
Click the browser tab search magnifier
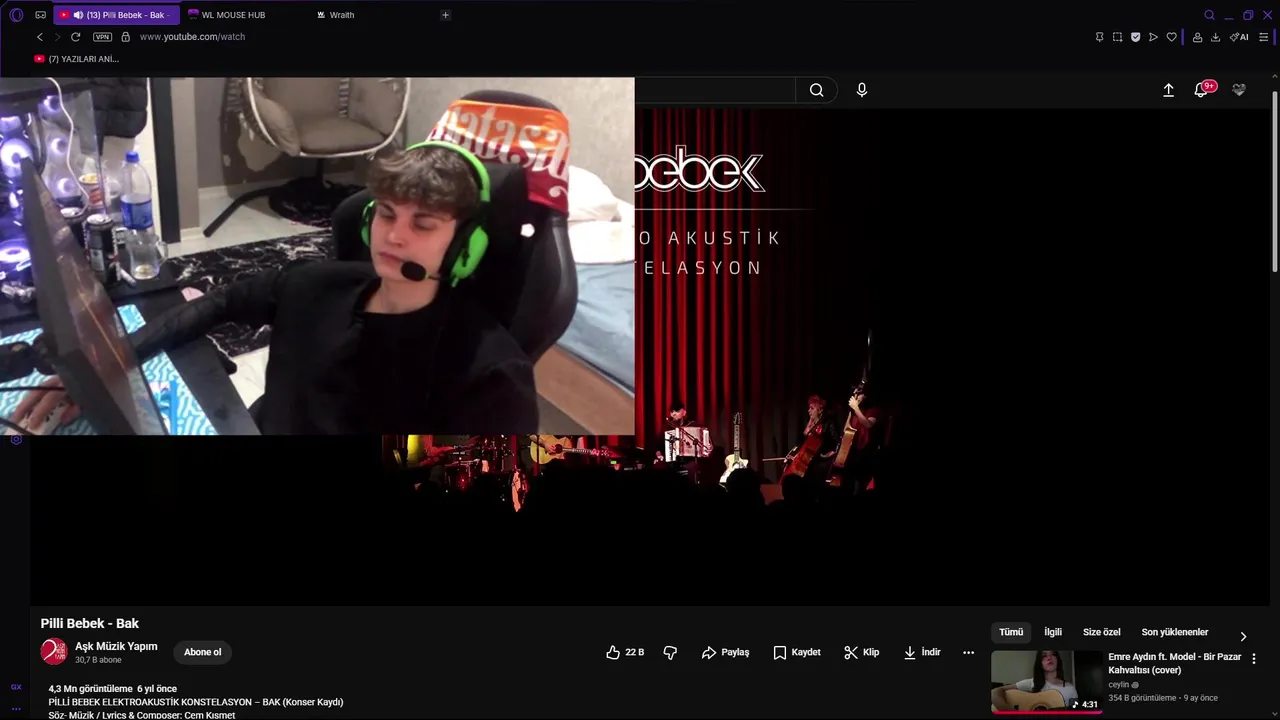click(1209, 15)
